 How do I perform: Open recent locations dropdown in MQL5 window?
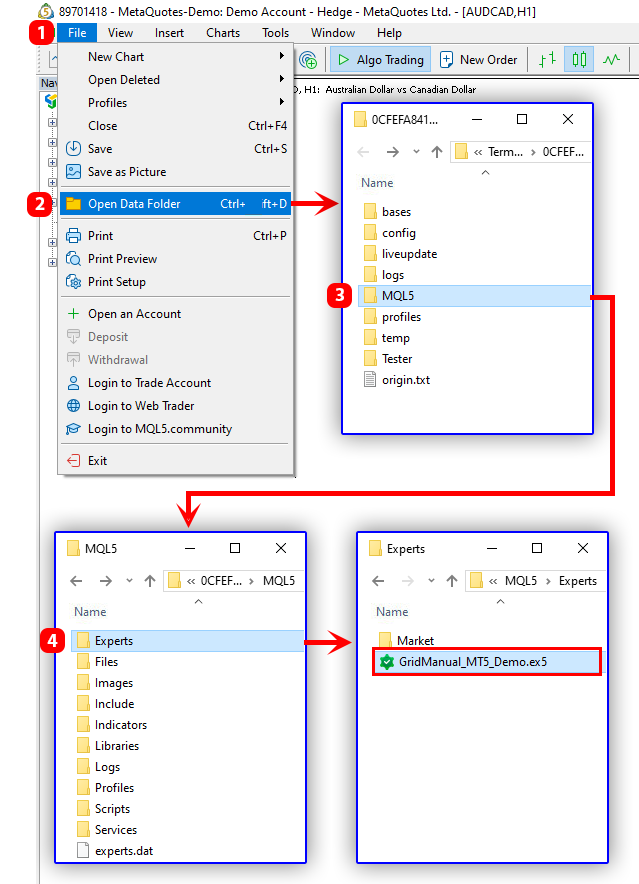[129, 581]
